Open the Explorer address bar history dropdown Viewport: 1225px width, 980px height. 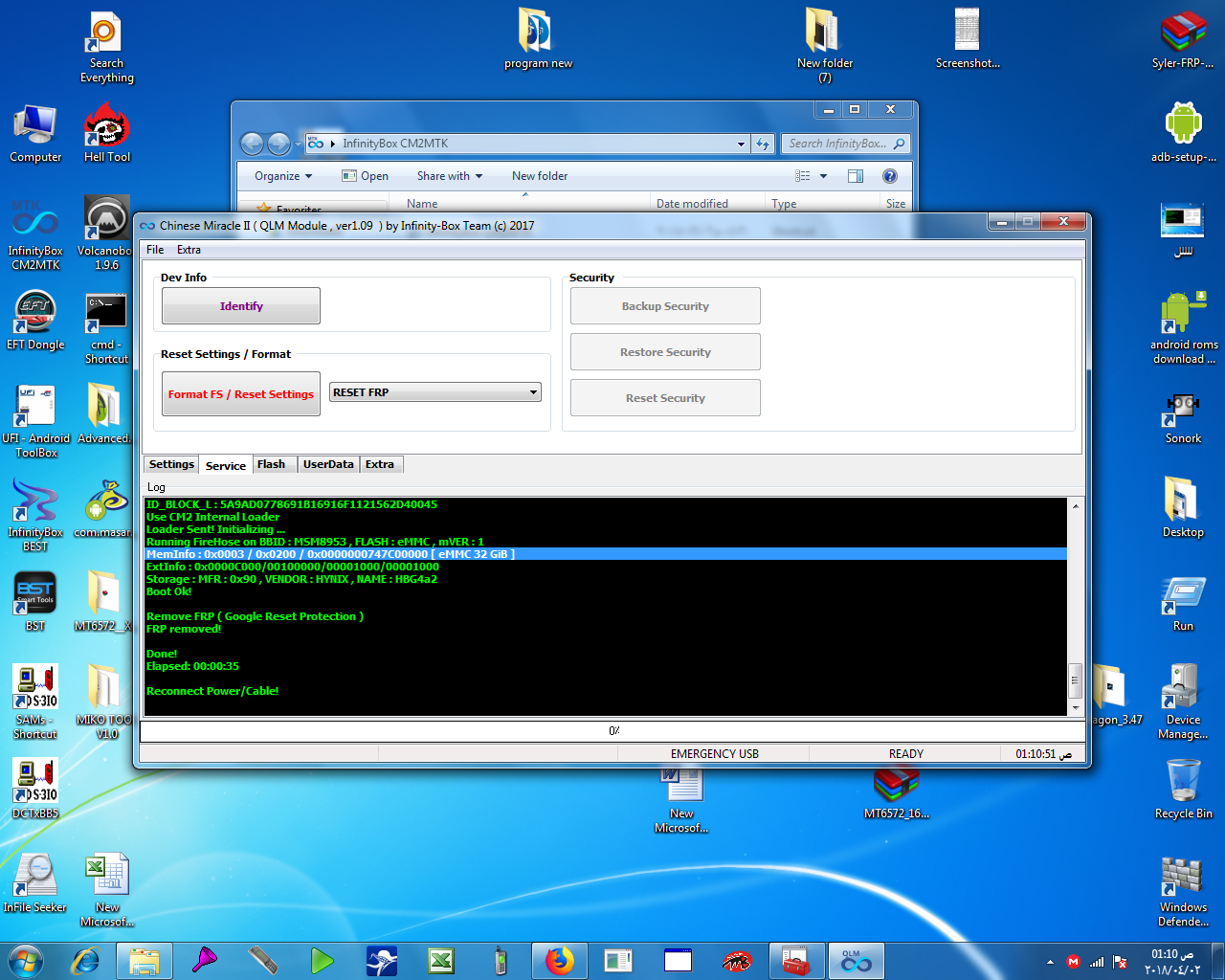point(741,144)
